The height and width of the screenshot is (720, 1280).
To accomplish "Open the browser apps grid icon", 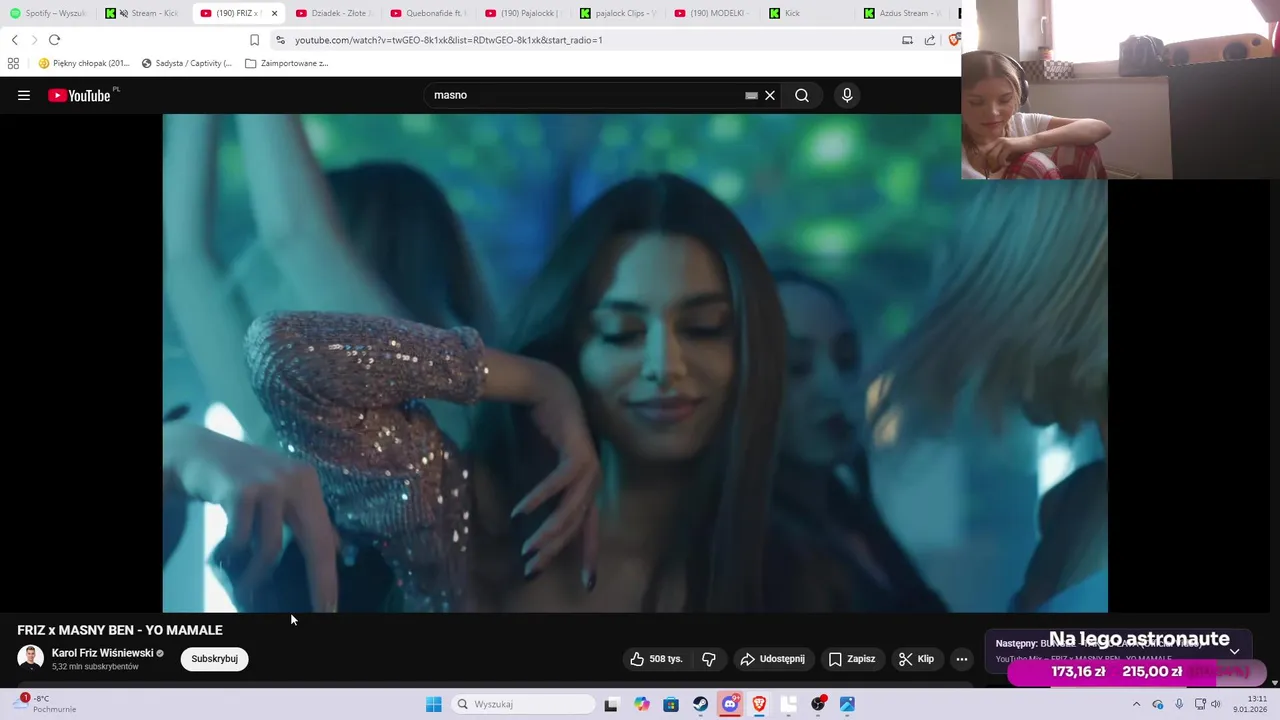I will click(13, 63).
